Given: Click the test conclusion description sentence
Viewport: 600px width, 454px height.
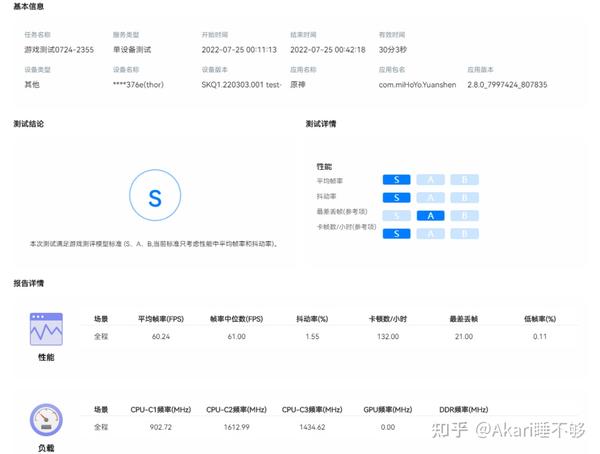Looking at the screenshot, I should pyautogui.click(x=154, y=244).
